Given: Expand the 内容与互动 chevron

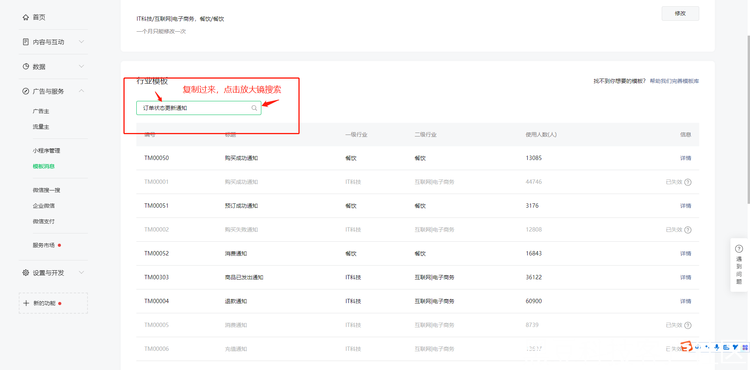Looking at the screenshot, I should coord(81,42).
